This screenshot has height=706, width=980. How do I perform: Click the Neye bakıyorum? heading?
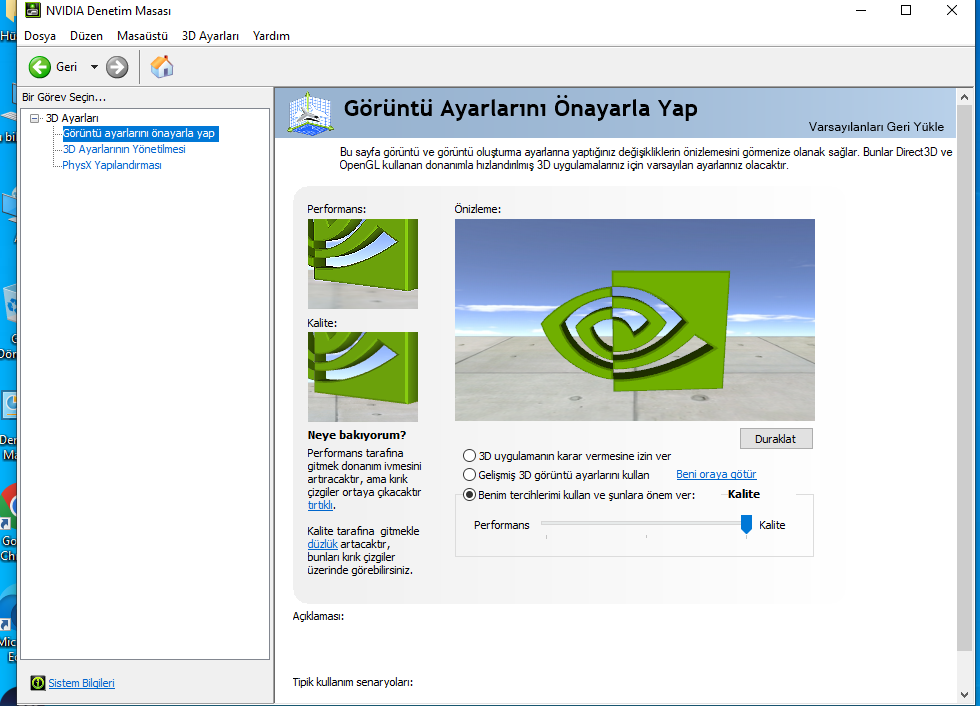tap(357, 435)
